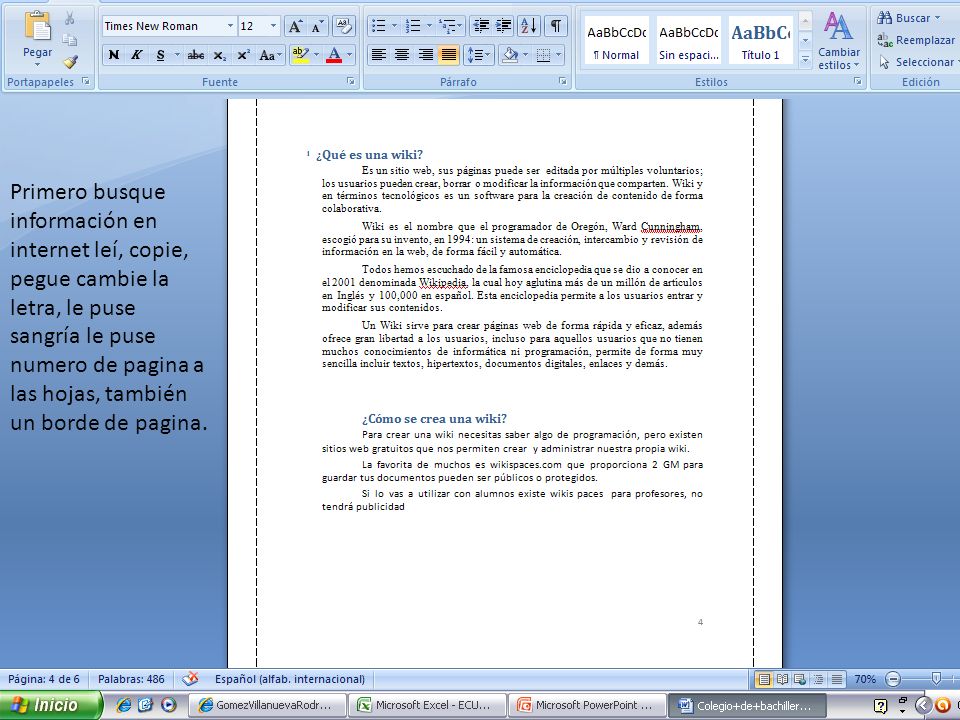Click the Cut scissors icon
This screenshot has height=720, width=960.
tap(70, 18)
